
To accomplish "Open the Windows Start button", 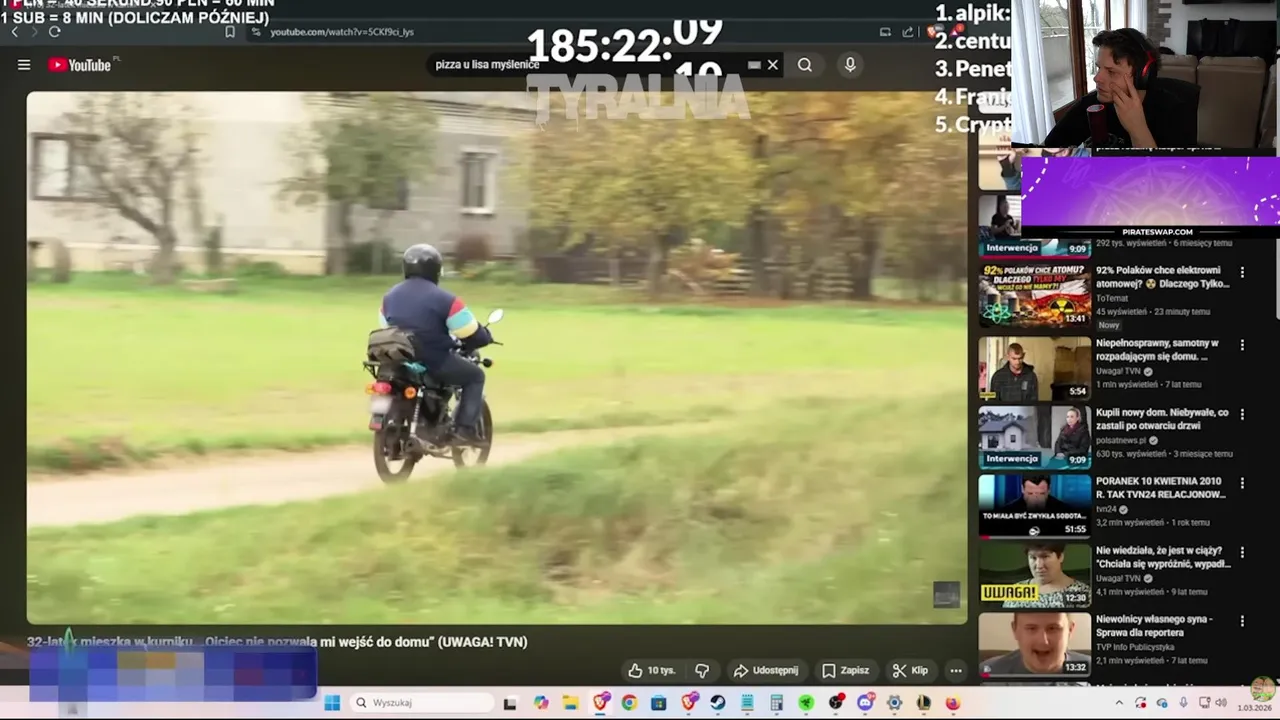I will pos(332,703).
